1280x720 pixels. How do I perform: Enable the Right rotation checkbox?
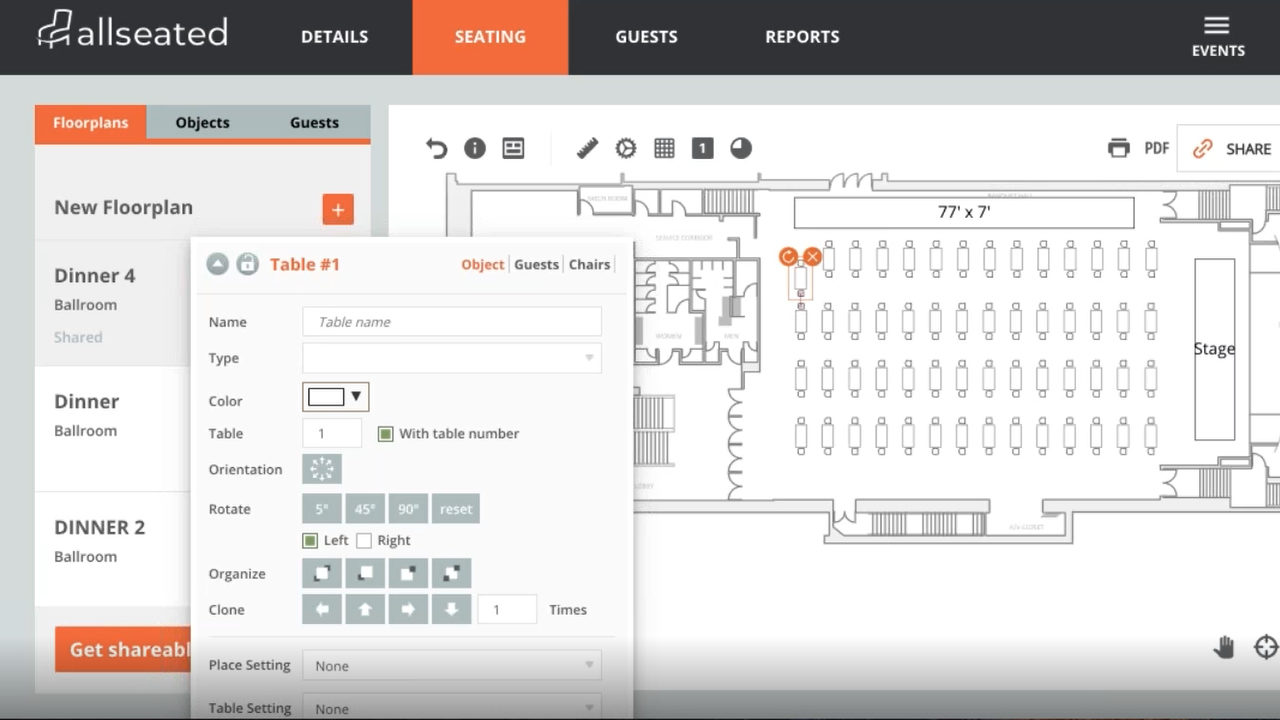pos(364,541)
